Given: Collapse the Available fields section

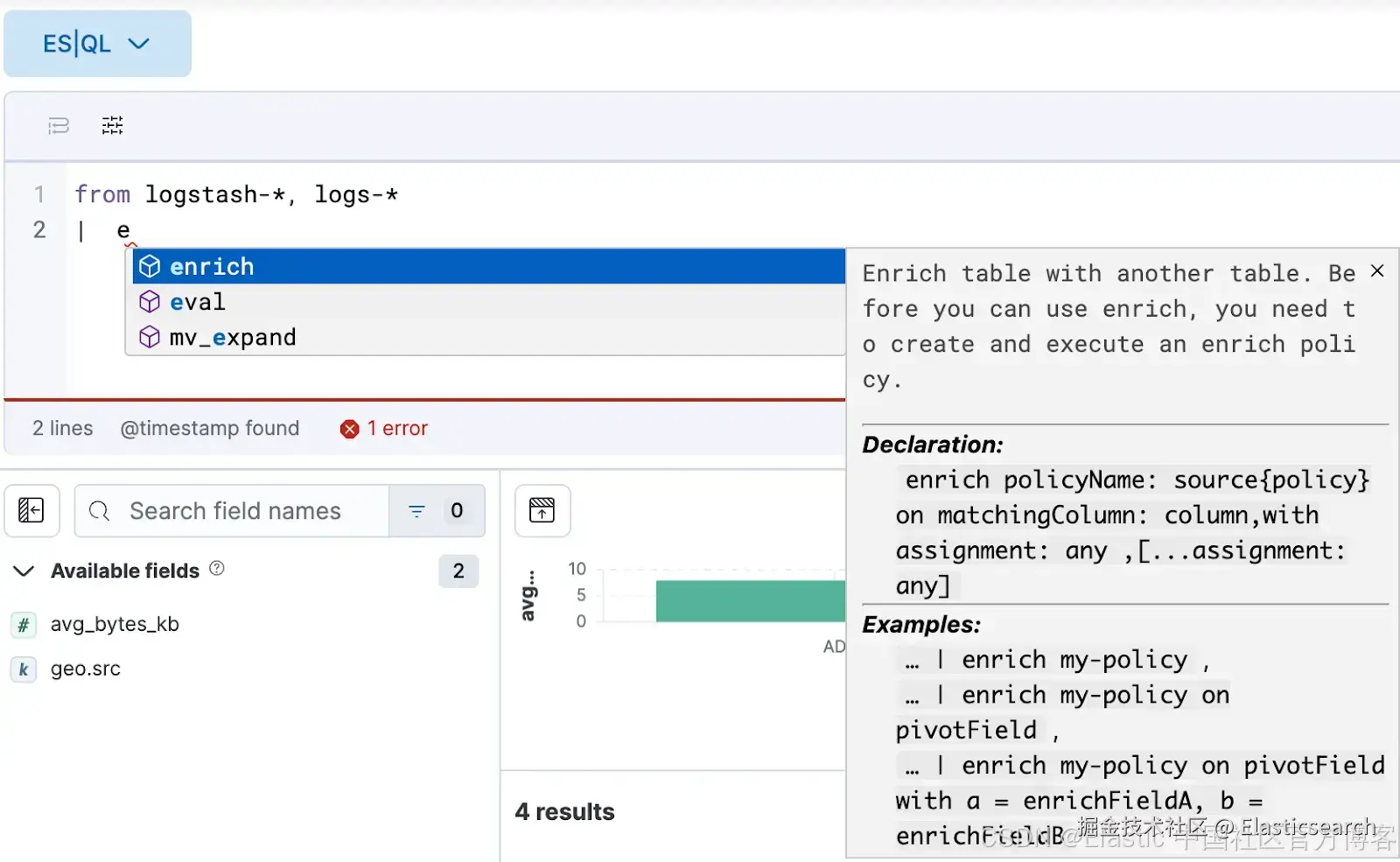Looking at the screenshot, I should pyautogui.click(x=24, y=571).
